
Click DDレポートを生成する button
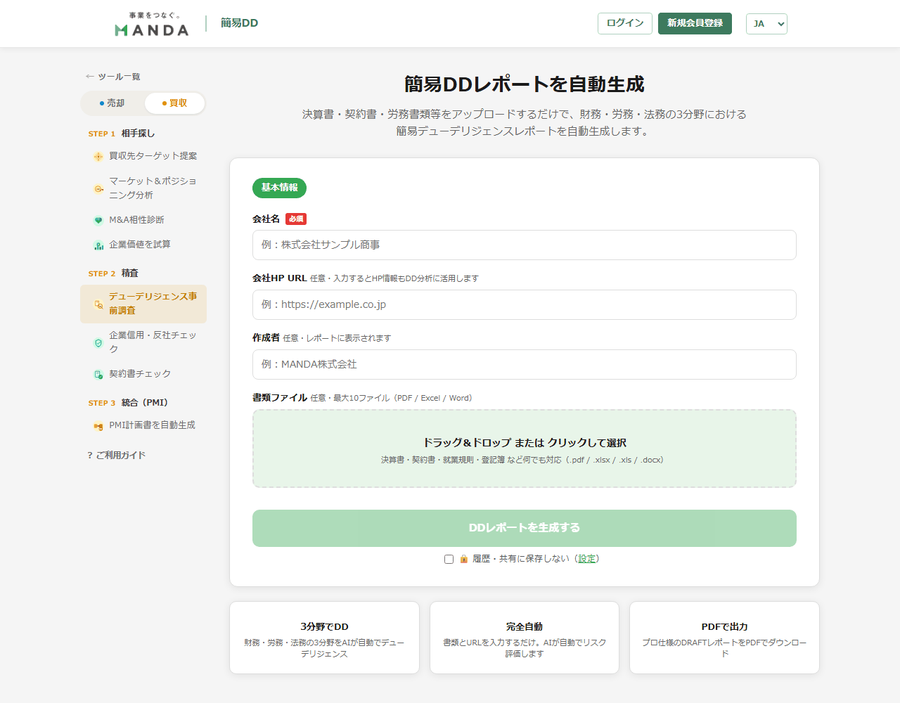click(x=524, y=528)
